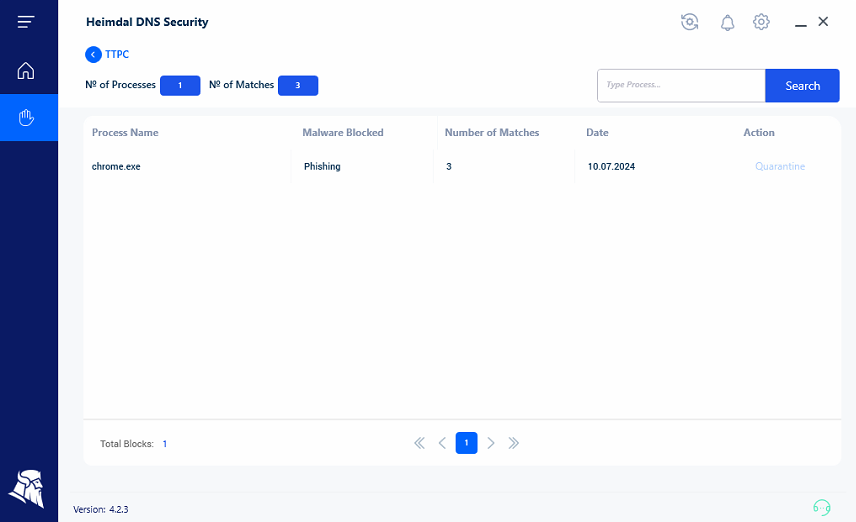Click the Heimdal DNS Security title
This screenshot has height=522, width=856.
pyautogui.click(x=147, y=22)
